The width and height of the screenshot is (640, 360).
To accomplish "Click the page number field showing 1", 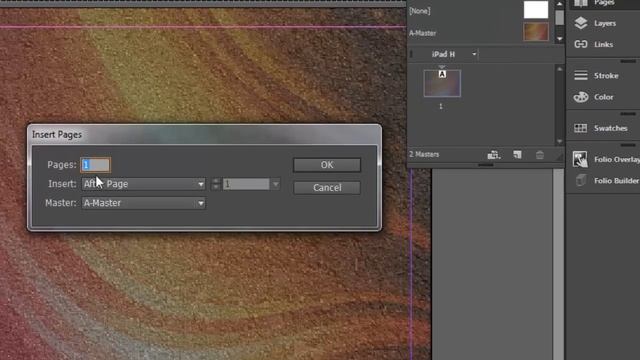I will click(246, 184).
